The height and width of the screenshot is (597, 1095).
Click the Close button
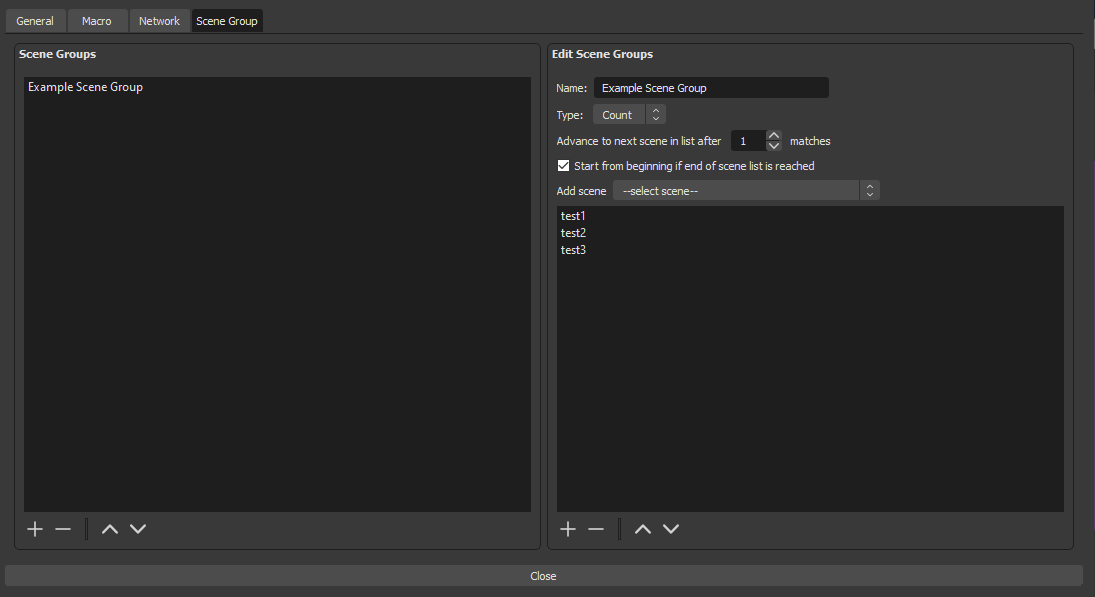543,575
